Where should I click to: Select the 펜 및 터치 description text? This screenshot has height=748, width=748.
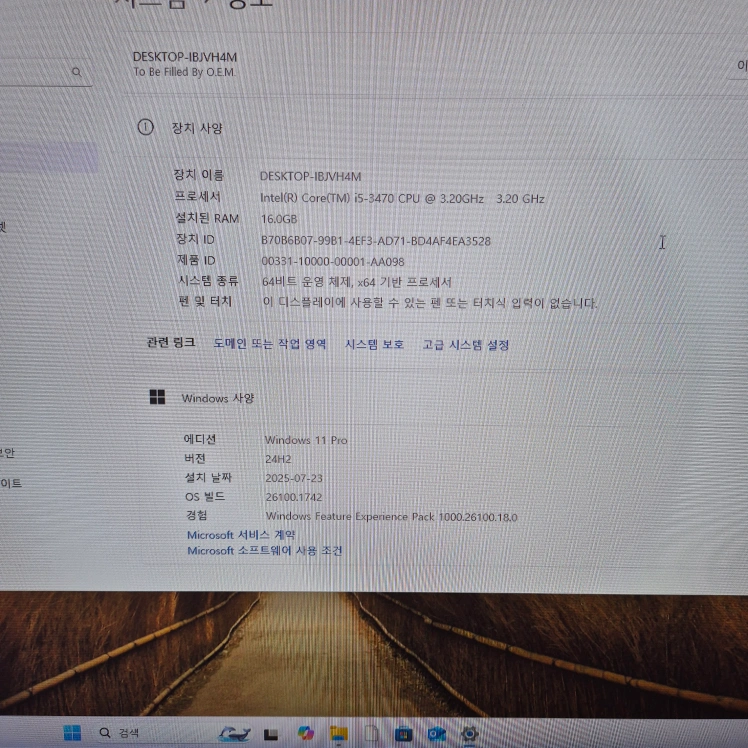point(430,302)
